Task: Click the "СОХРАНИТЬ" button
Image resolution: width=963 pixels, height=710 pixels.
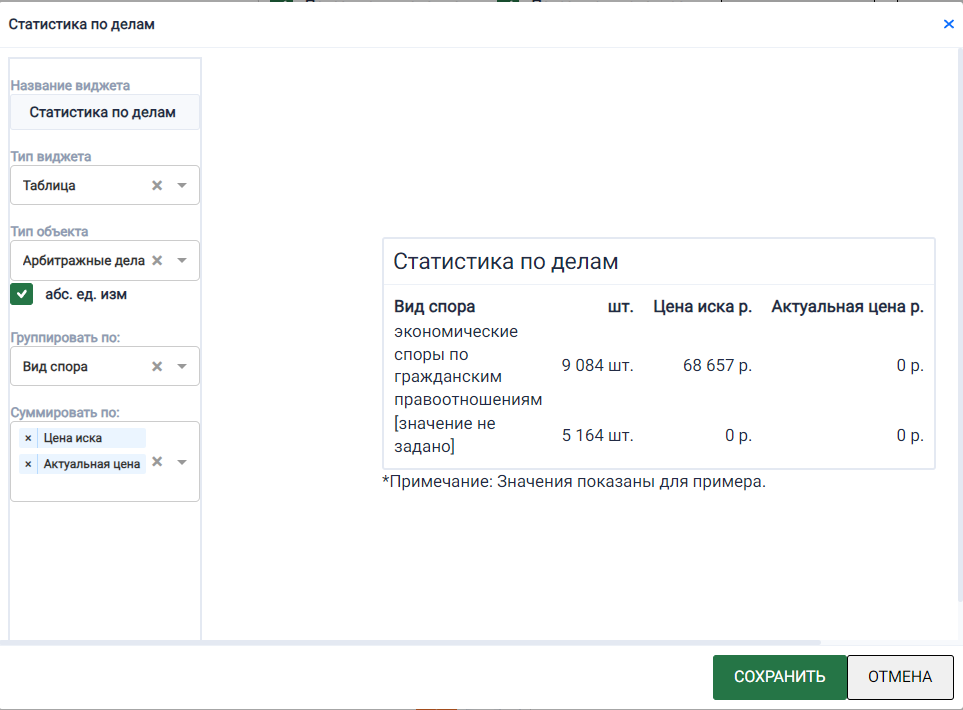Action: pos(780,677)
